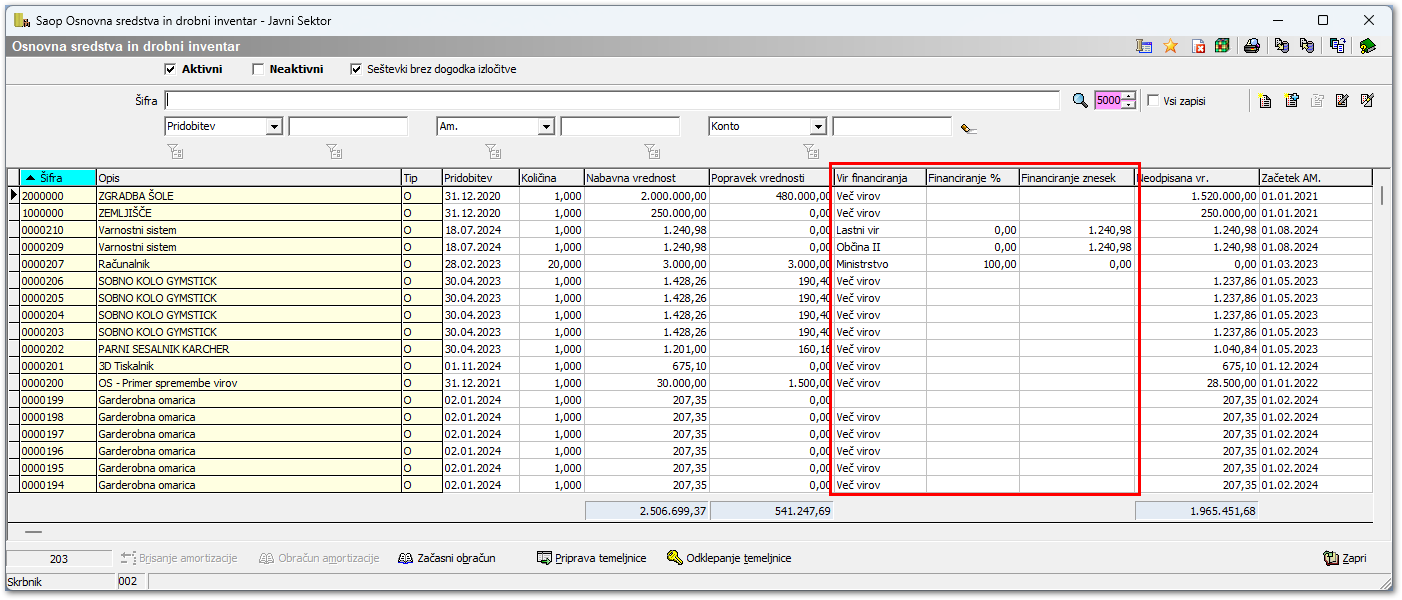Click the input field next to Am. dropdown
Screen dimensions: 1402x600
click(x=620, y=127)
